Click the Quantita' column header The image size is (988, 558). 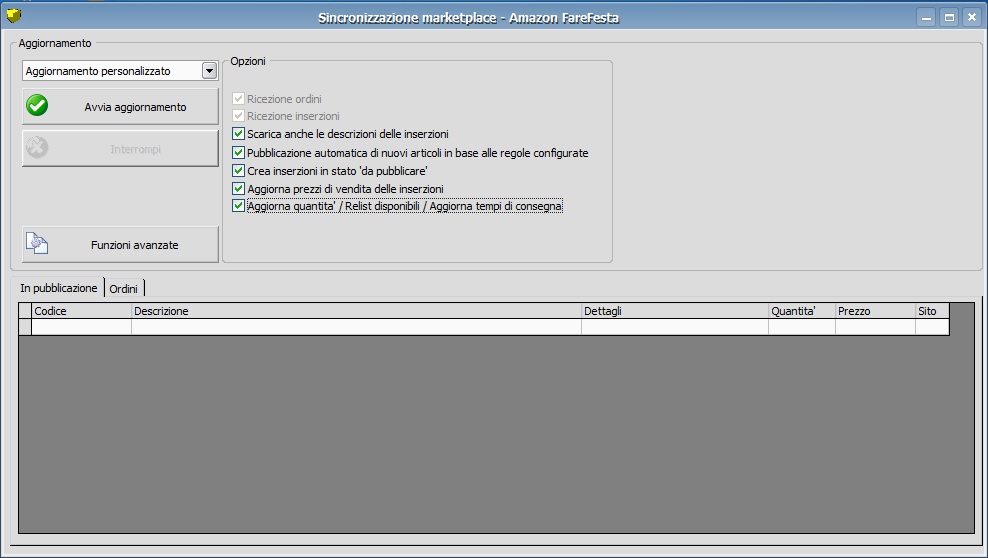(801, 311)
